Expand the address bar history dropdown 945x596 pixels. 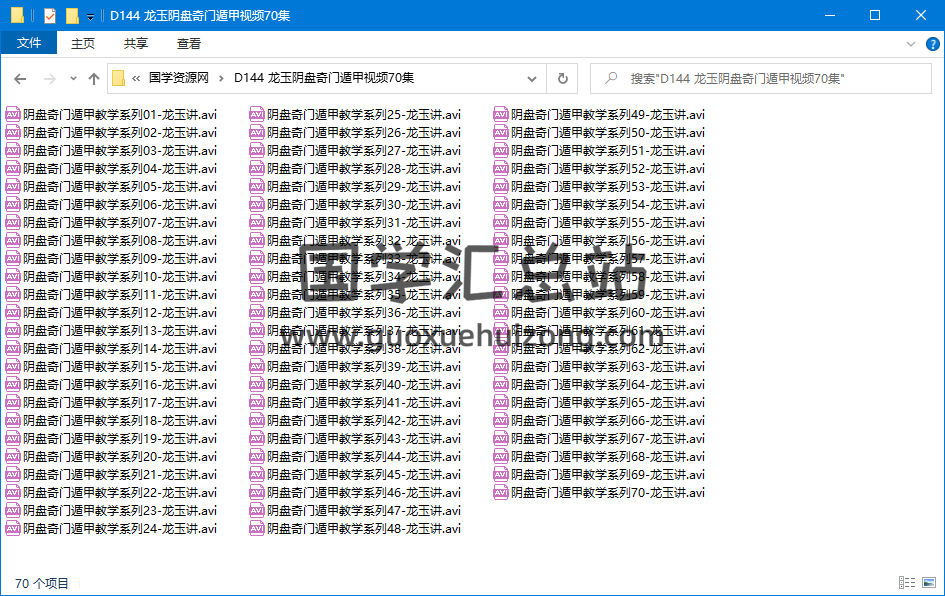532,78
